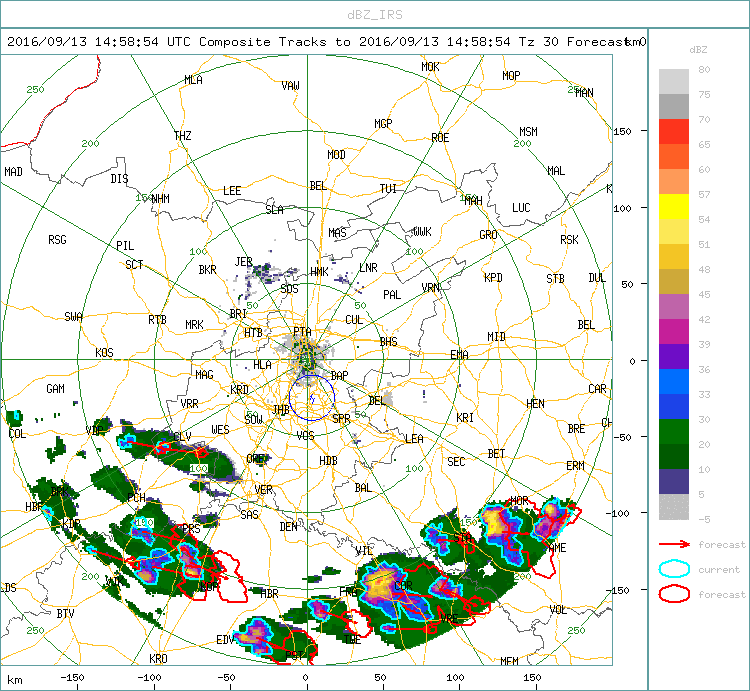Click the HEN station label
Screen dimensions: 750x691
point(535,404)
